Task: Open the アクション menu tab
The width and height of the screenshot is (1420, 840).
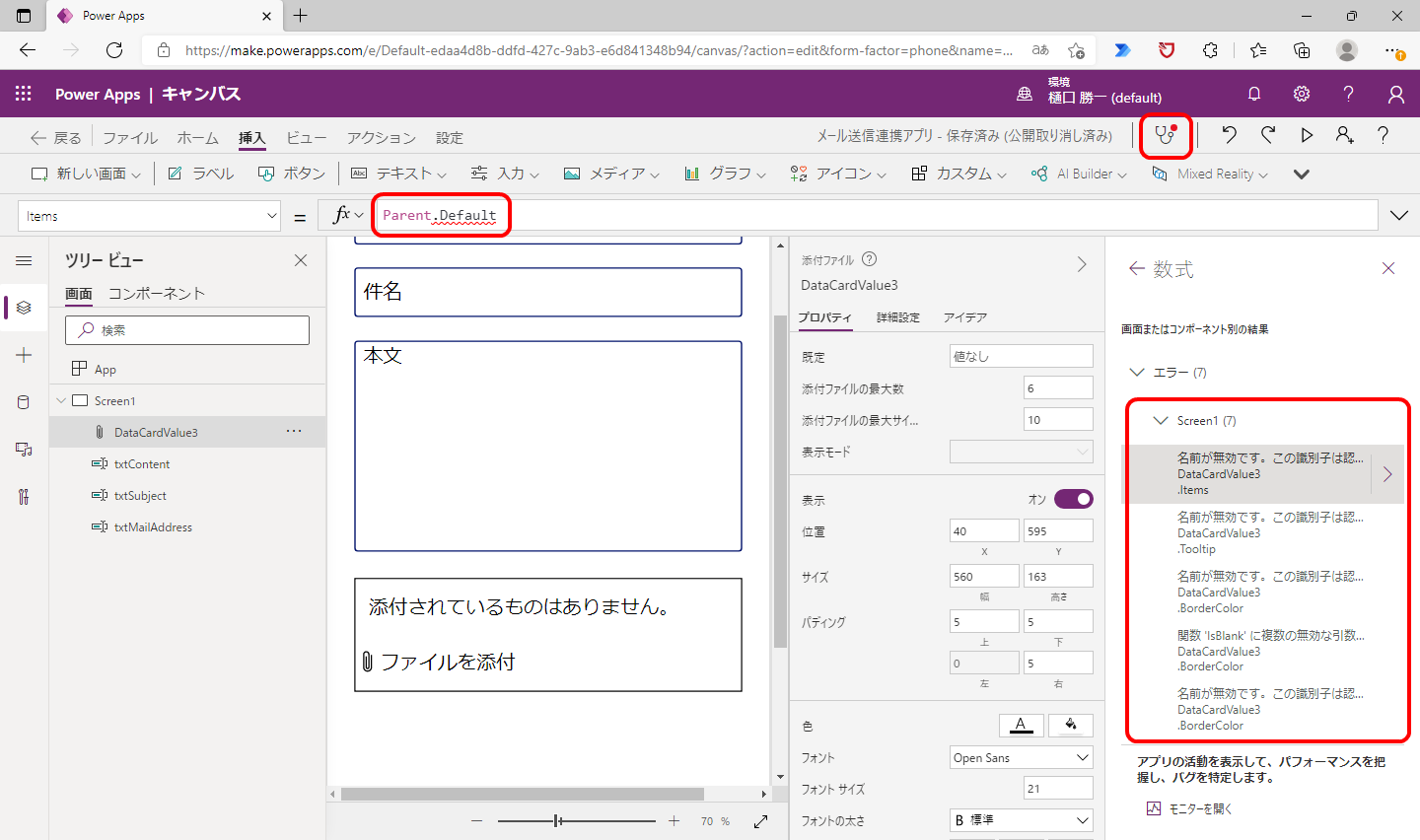Action: coord(381,138)
